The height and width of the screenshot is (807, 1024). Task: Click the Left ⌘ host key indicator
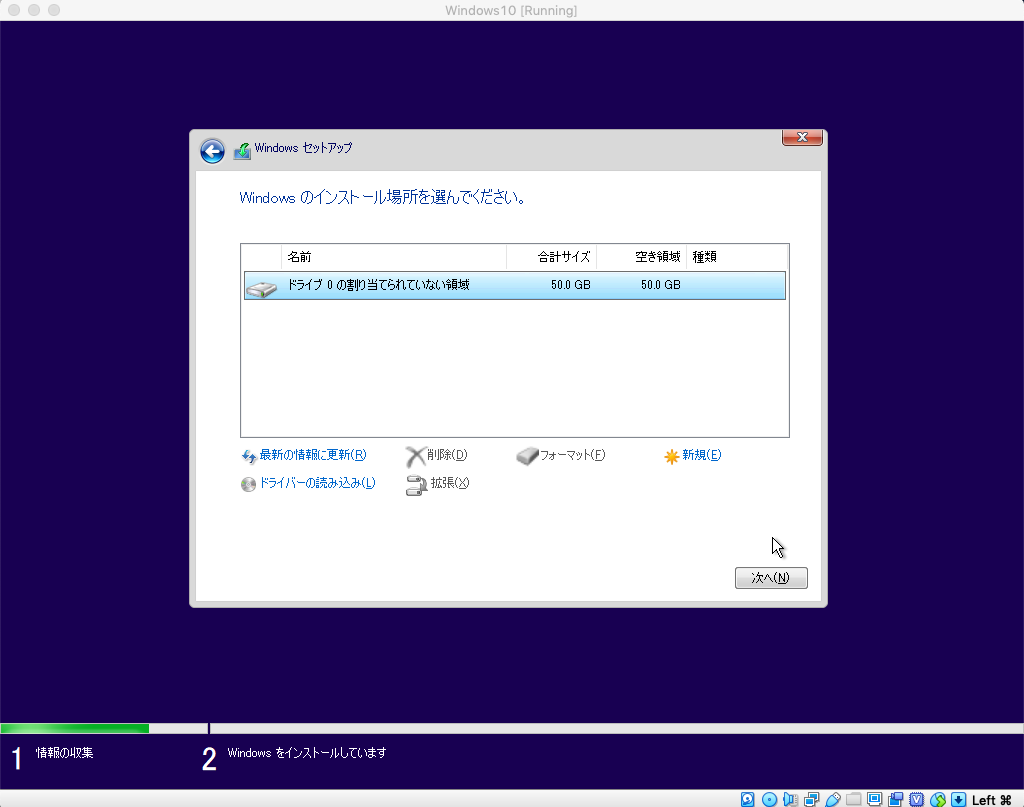tap(991, 800)
